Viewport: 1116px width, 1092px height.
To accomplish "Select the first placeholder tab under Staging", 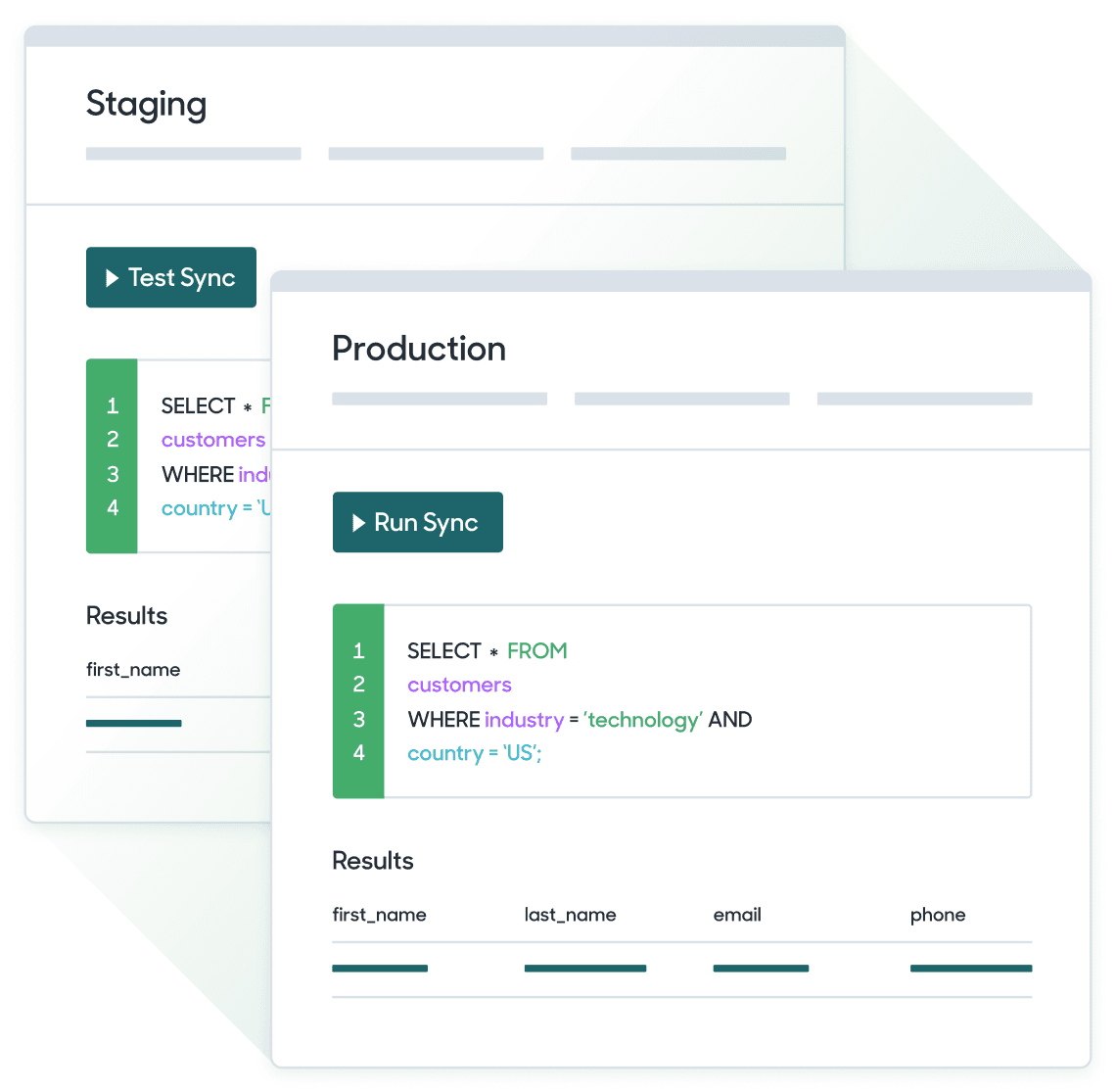I will pos(193,154).
